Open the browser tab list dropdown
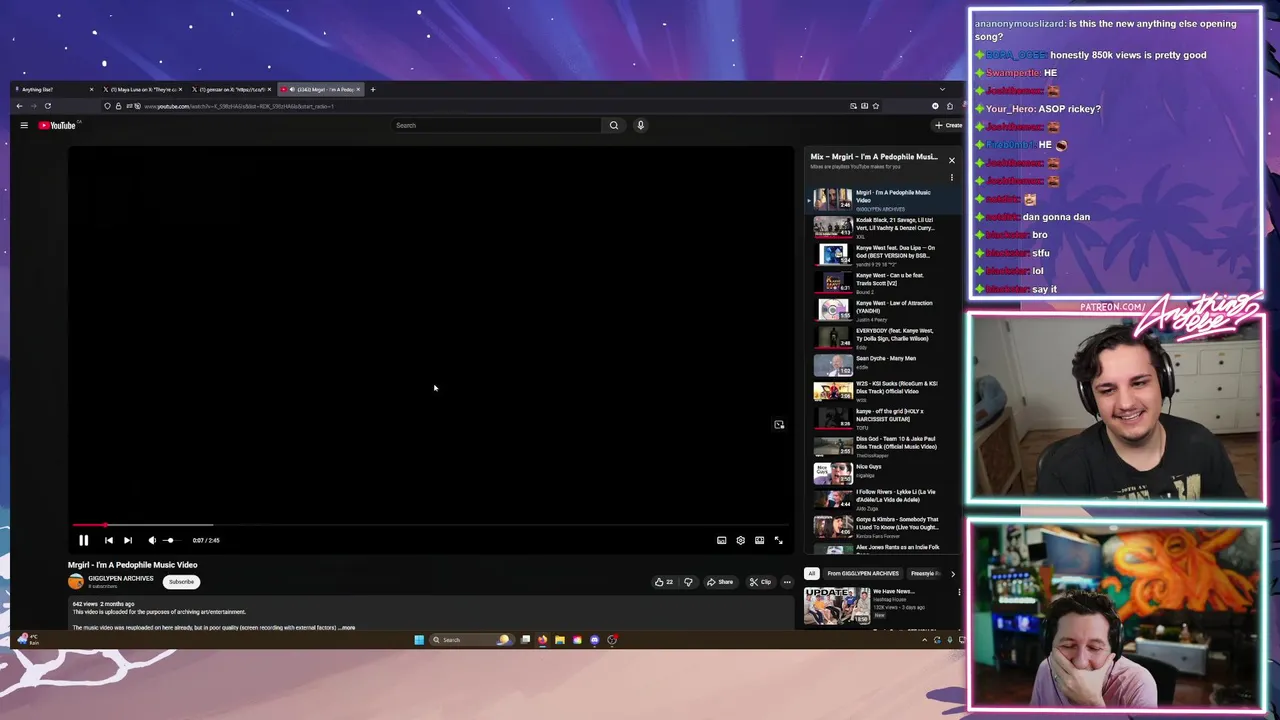This screenshot has height=720, width=1280. pyautogui.click(x=942, y=89)
